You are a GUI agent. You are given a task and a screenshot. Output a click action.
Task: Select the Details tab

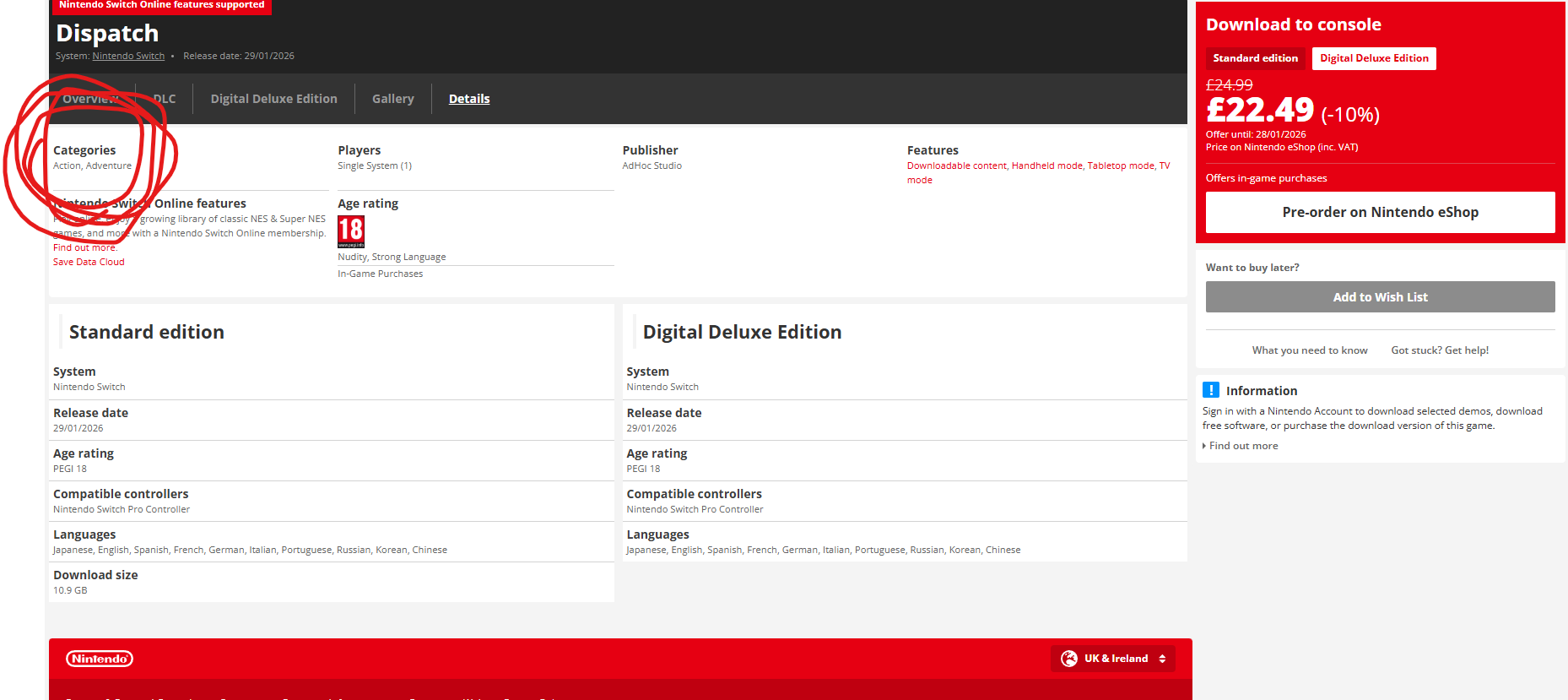point(469,99)
